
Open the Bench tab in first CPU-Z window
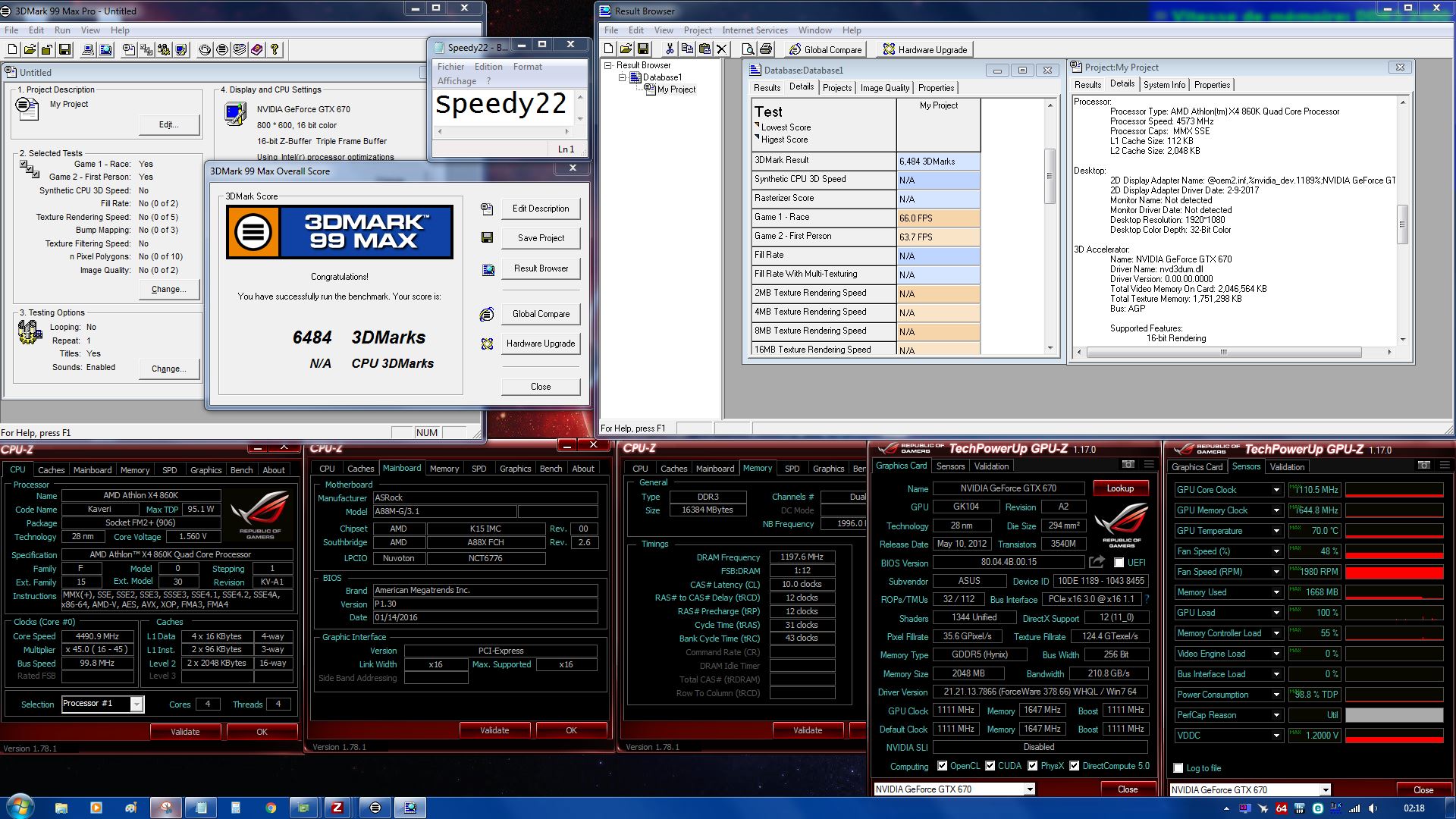click(x=241, y=470)
